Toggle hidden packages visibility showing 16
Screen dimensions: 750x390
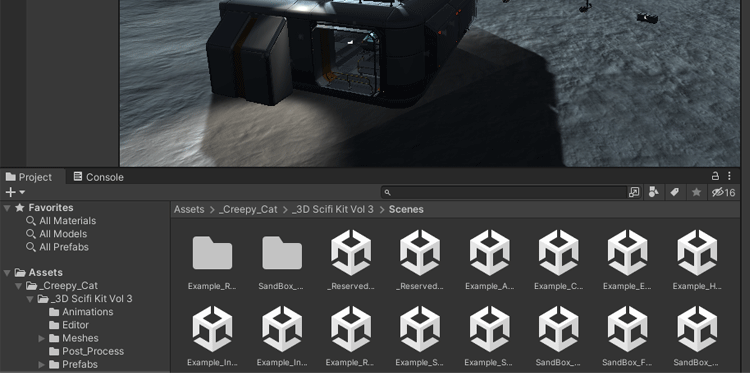click(x=723, y=192)
